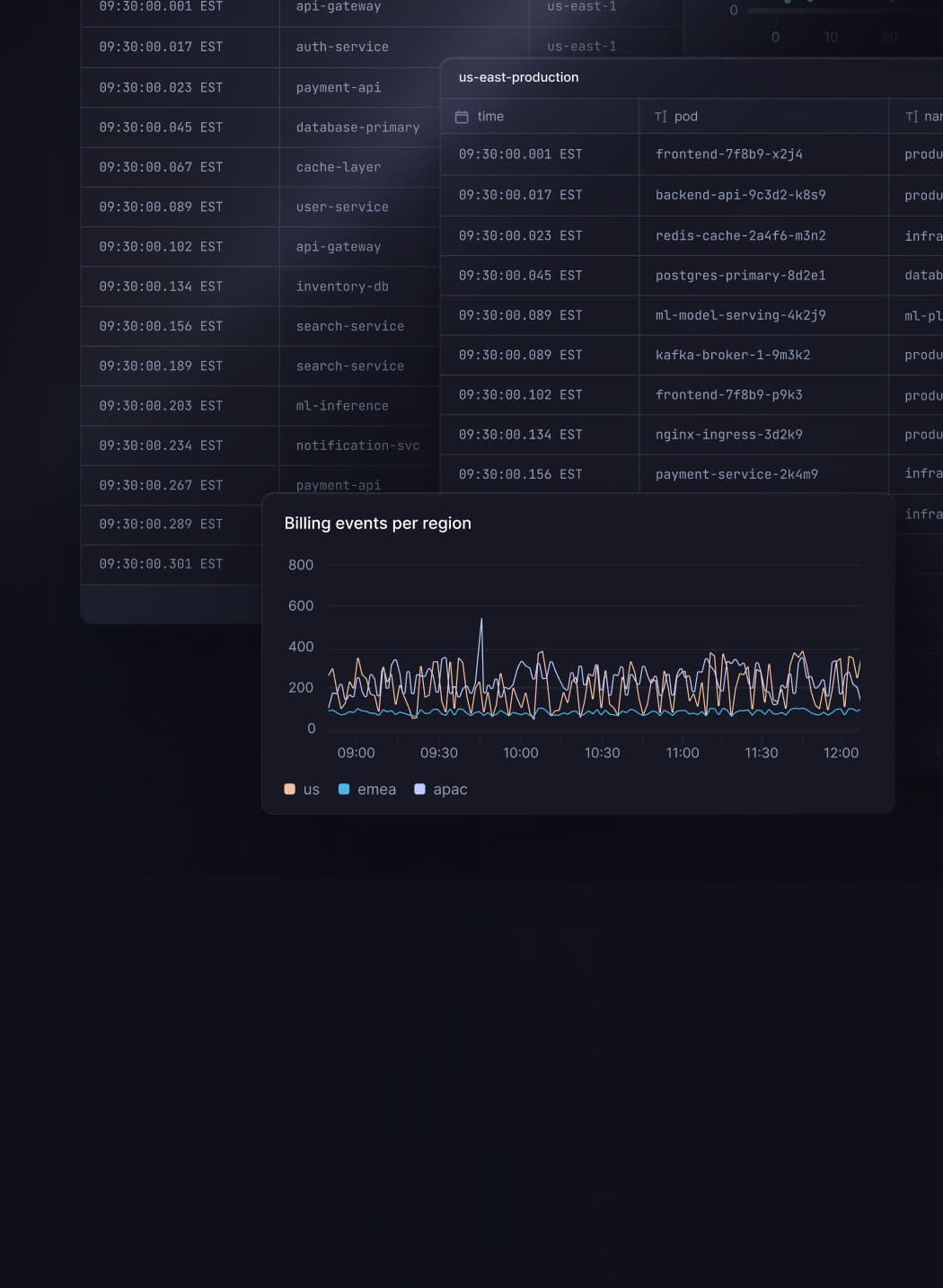Select the frontend-7f8b9-x2j4 pod row
The image size is (943, 1288).
coord(728,154)
